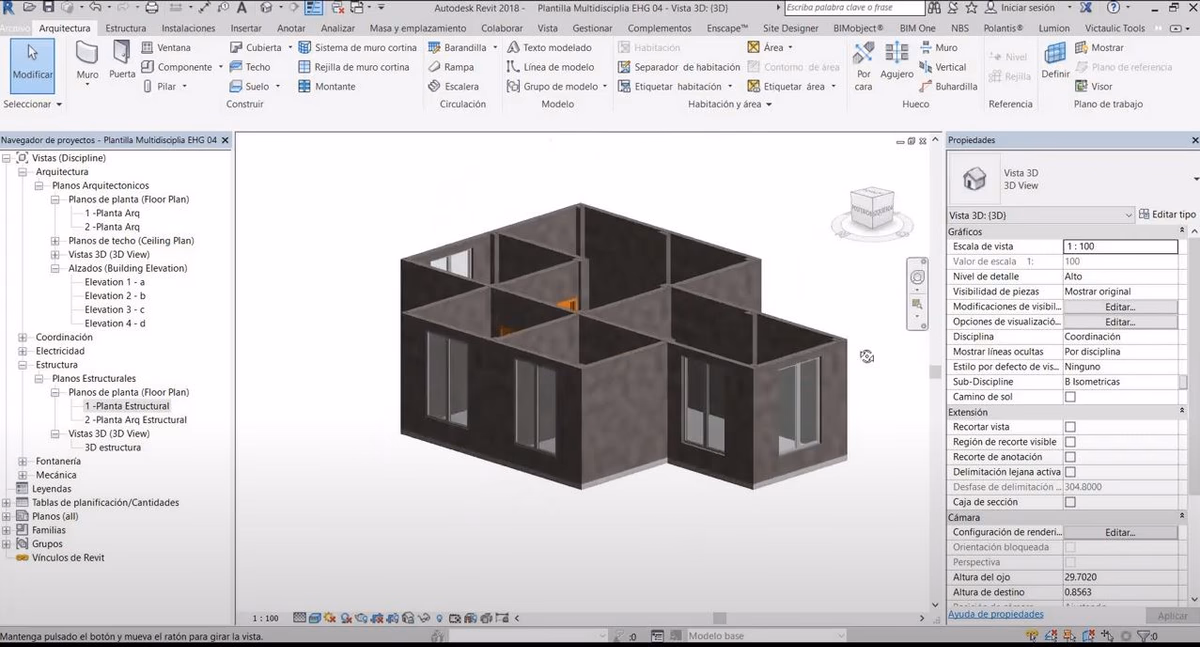Open the Enscape ribbon tab
This screenshot has width=1200, height=647.
coord(727,28)
